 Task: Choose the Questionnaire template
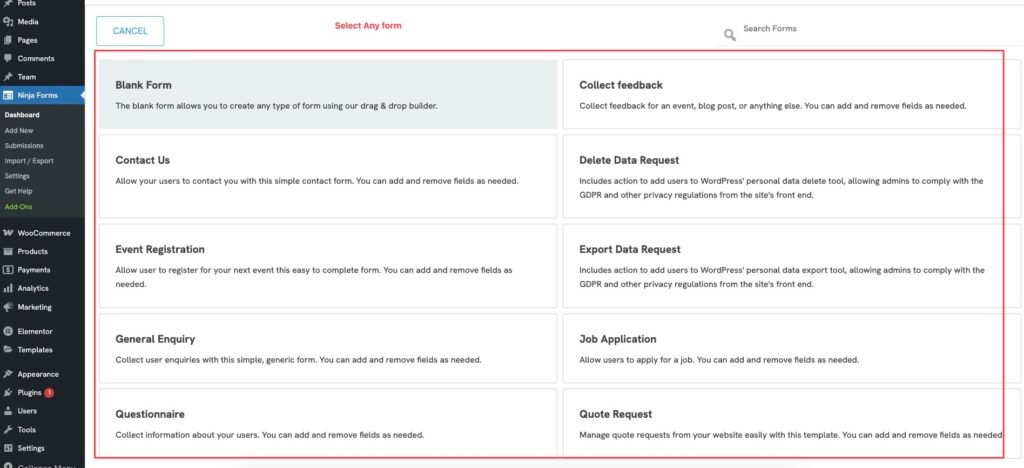tap(328, 423)
